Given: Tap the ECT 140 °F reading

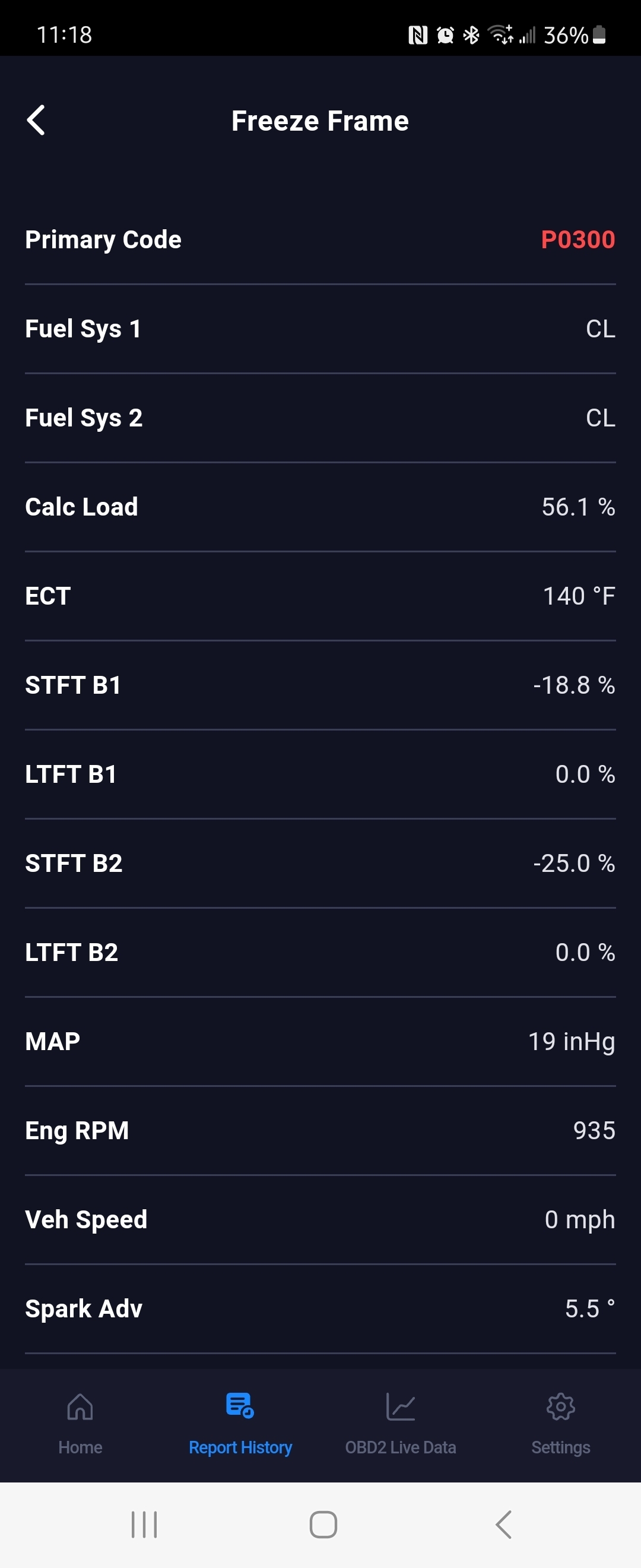Looking at the screenshot, I should tap(578, 596).
